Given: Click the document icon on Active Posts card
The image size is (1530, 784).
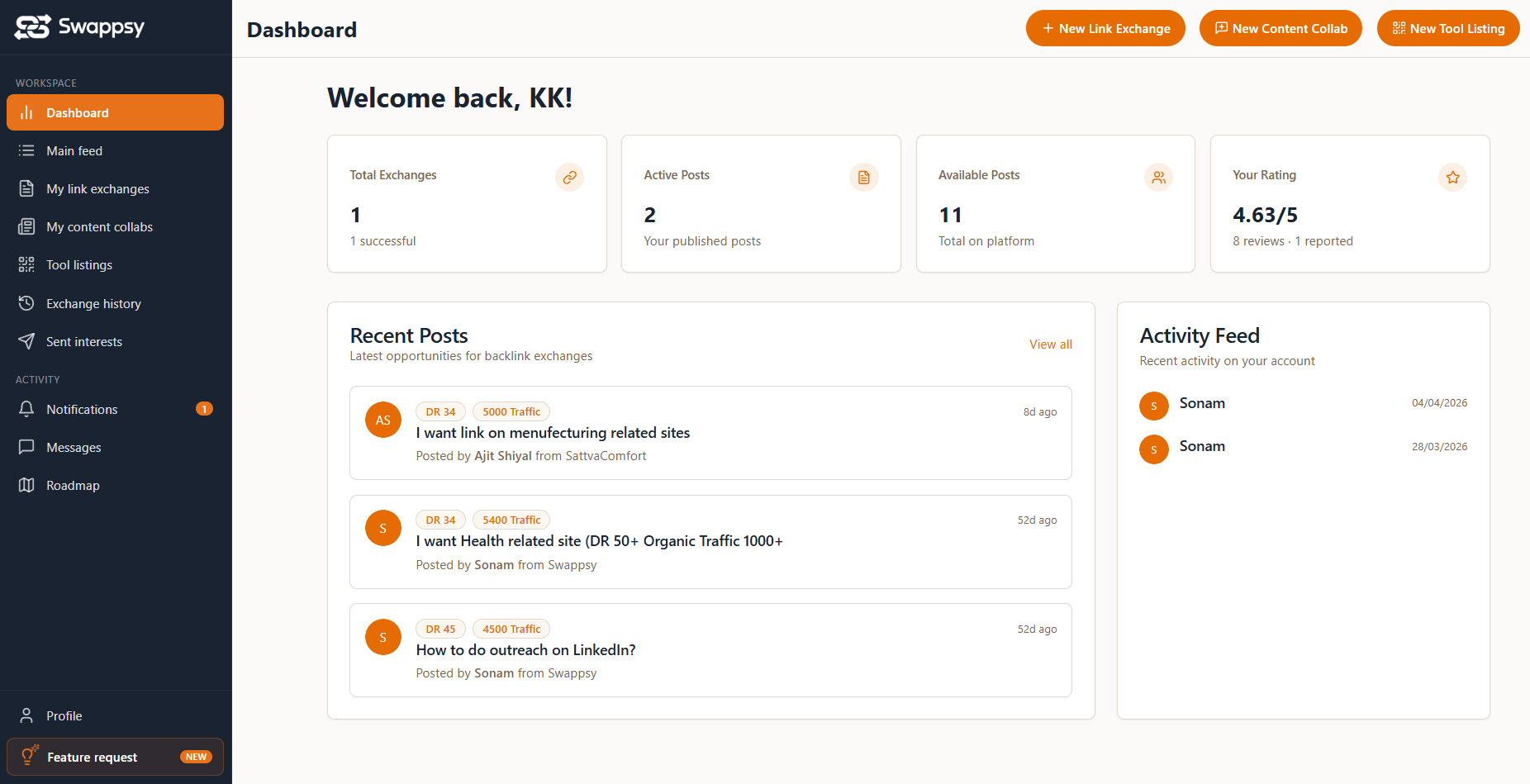Looking at the screenshot, I should tap(864, 177).
